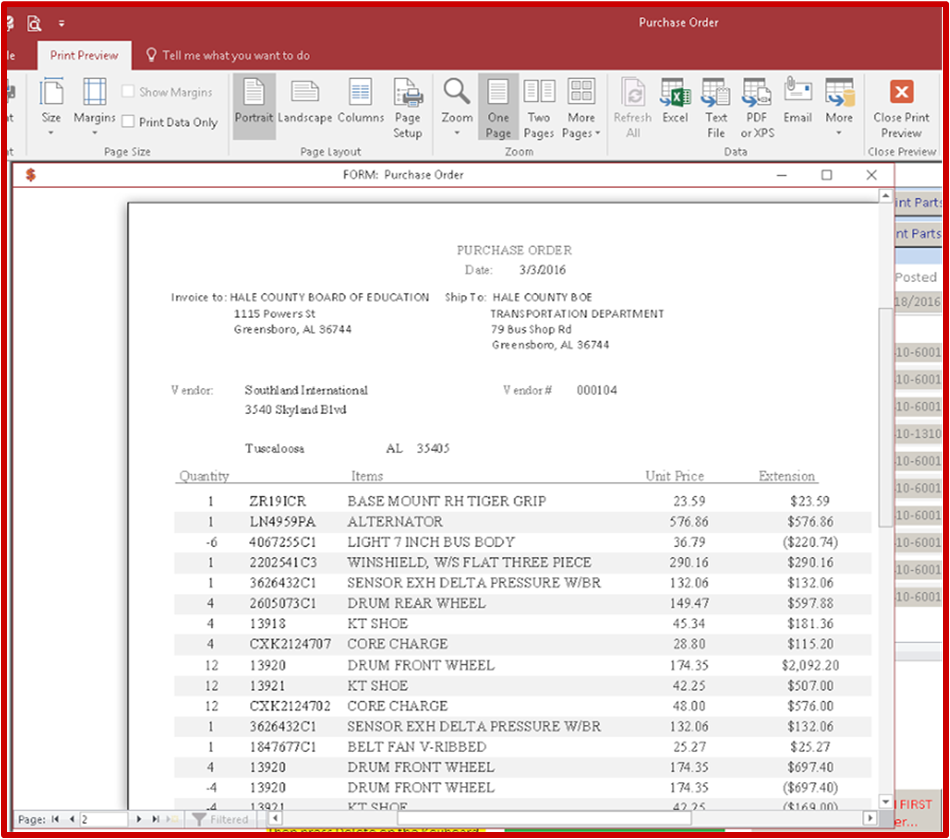950x839 pixels.
Task: Open the Customize Quick Access Toolbar arrow
Action: (61, 24)
